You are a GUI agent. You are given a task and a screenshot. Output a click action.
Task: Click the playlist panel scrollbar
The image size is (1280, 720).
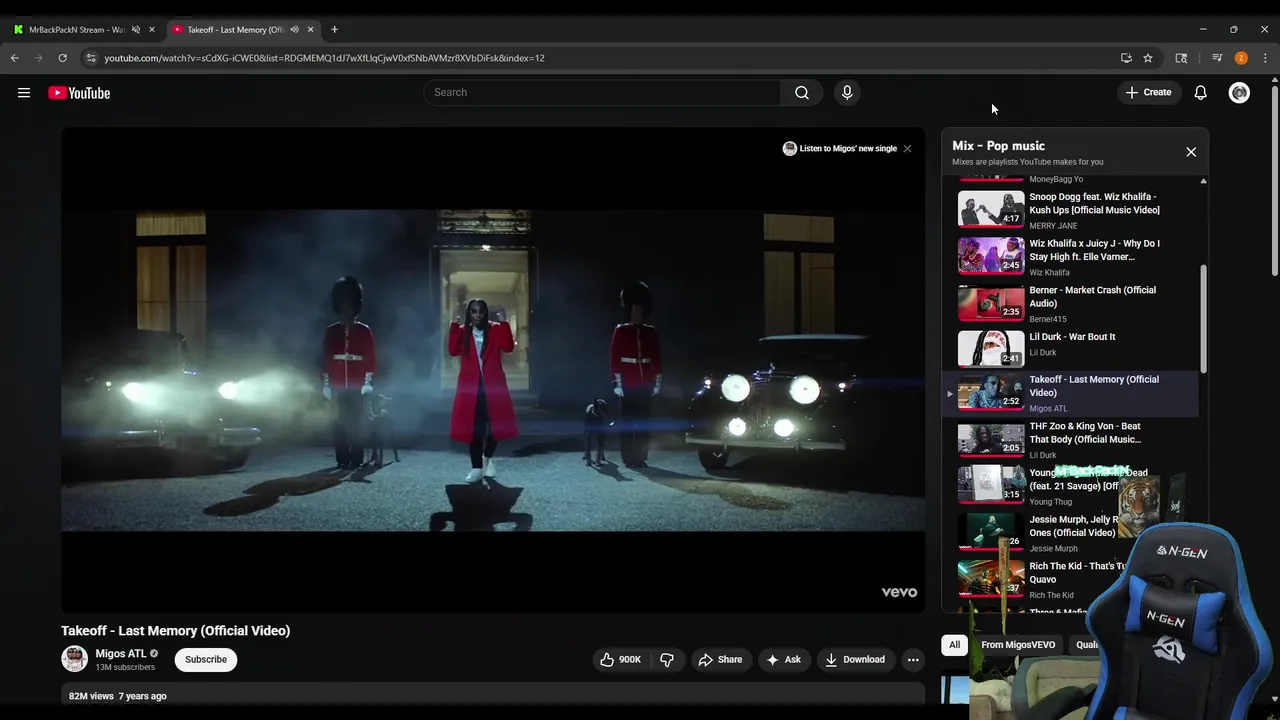[x=1203, y=320]
